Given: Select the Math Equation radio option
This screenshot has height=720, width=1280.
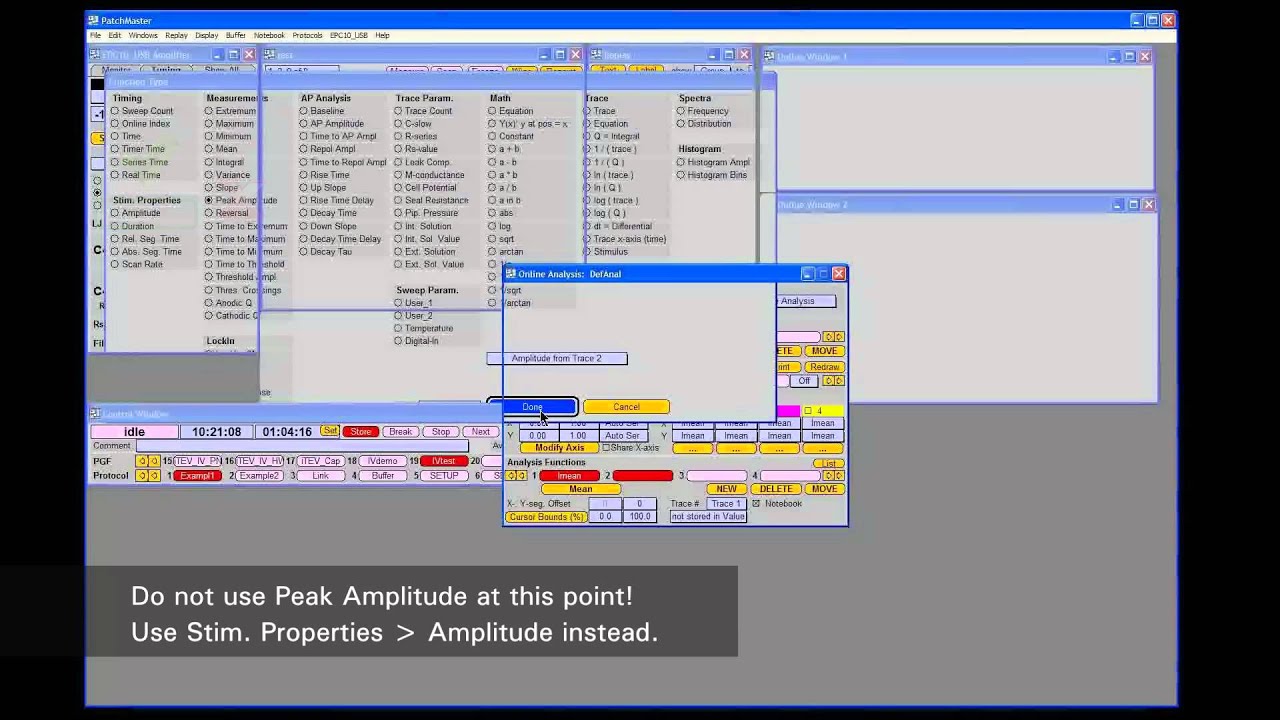Looking at the screenshot, I should [x=492, y=111].
